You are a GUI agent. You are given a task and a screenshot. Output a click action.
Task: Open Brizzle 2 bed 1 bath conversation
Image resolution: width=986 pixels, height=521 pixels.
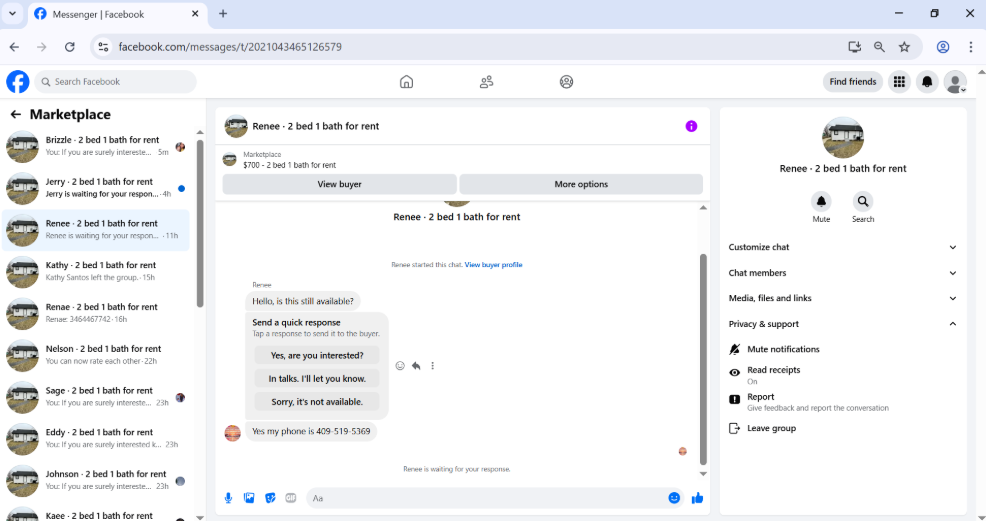97,146
